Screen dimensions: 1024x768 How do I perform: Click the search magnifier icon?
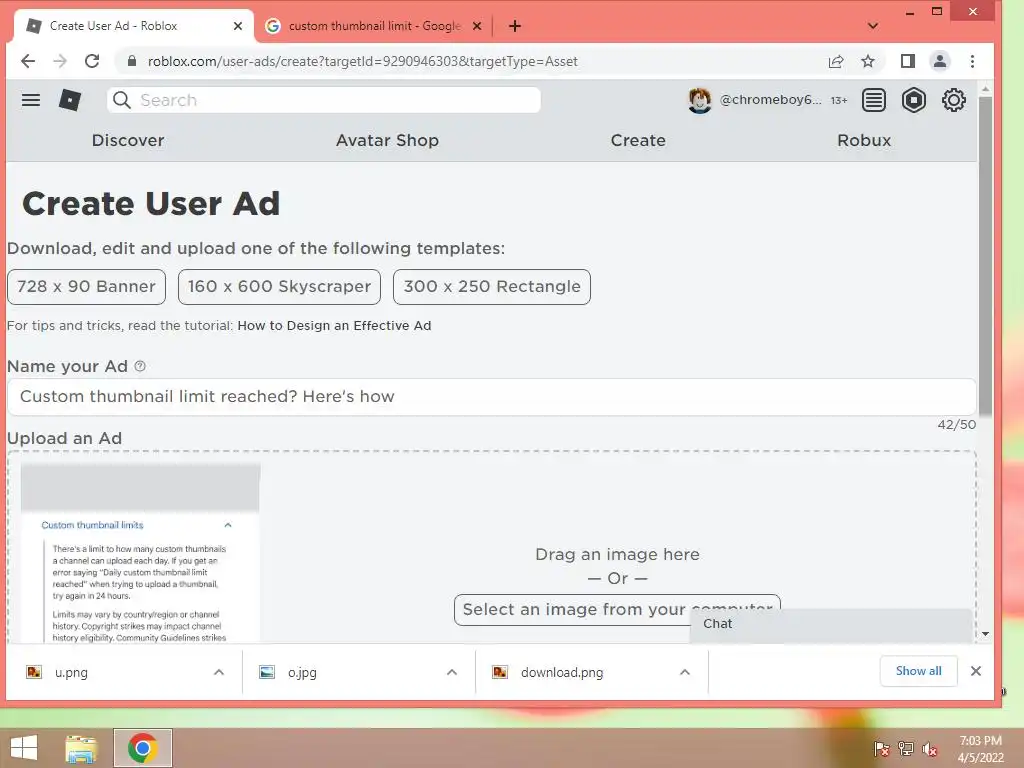121,100
